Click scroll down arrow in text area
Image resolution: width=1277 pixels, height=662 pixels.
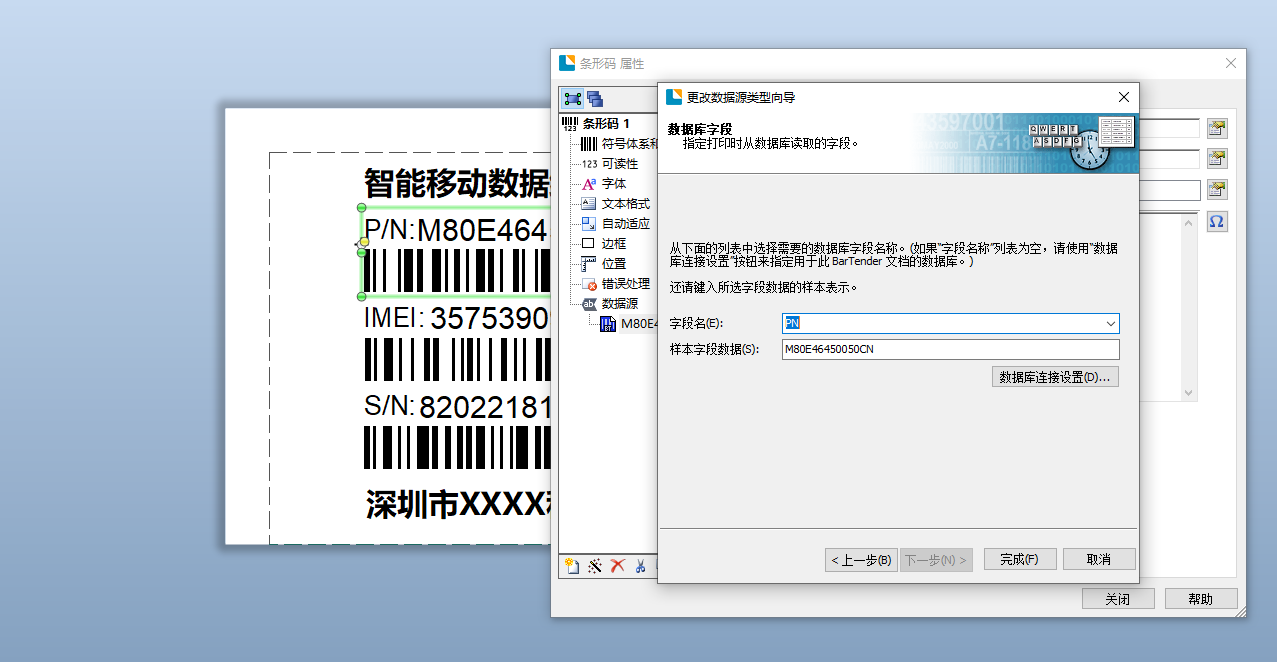click(x=1189, y=393)
